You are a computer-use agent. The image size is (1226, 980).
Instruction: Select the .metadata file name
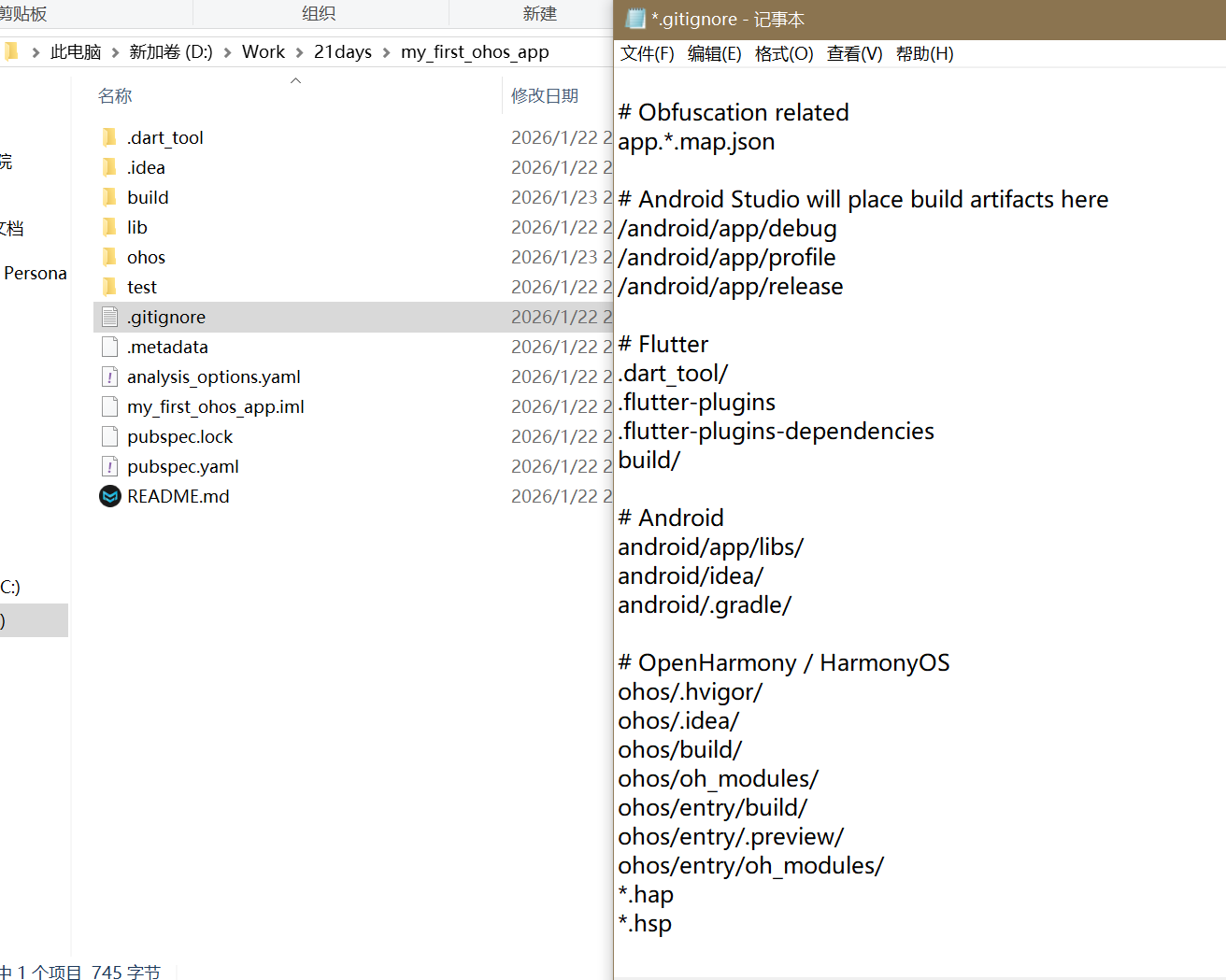[167, 347]
